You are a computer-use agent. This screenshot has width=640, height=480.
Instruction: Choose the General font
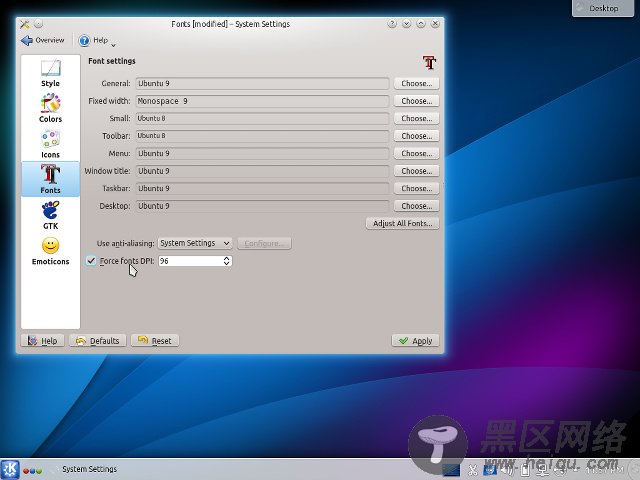pos(416,83)
